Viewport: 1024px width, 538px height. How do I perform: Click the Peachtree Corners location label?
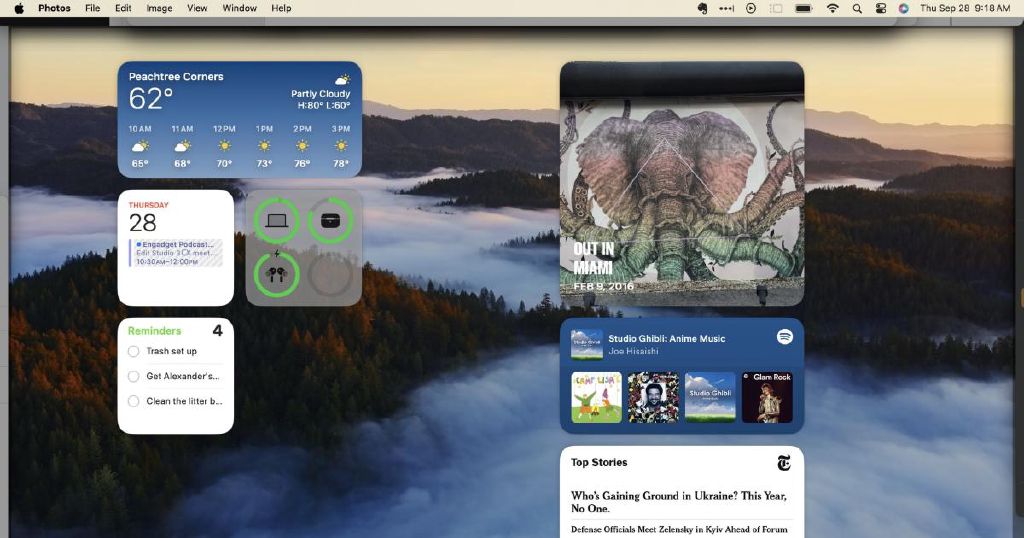[176, 76]
